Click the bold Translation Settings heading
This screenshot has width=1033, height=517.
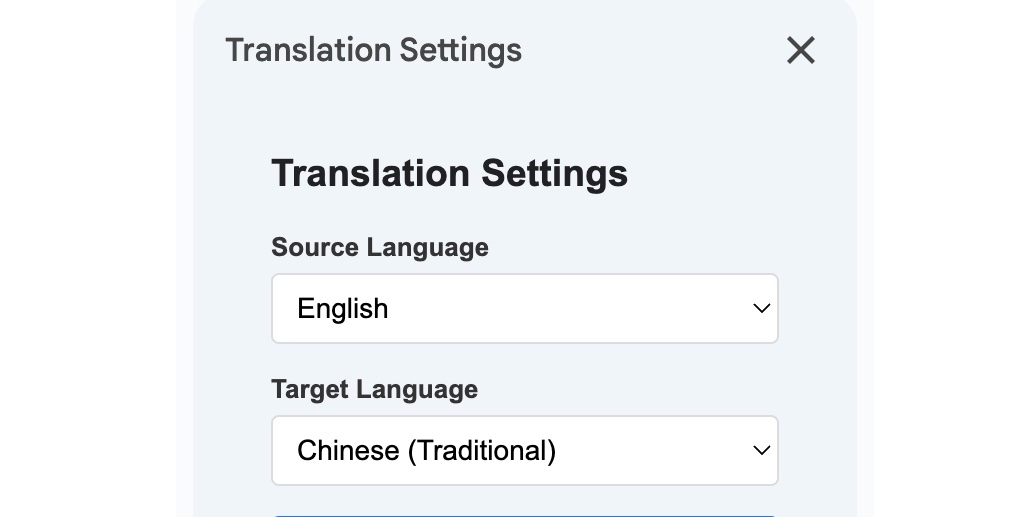pos(449,173)
